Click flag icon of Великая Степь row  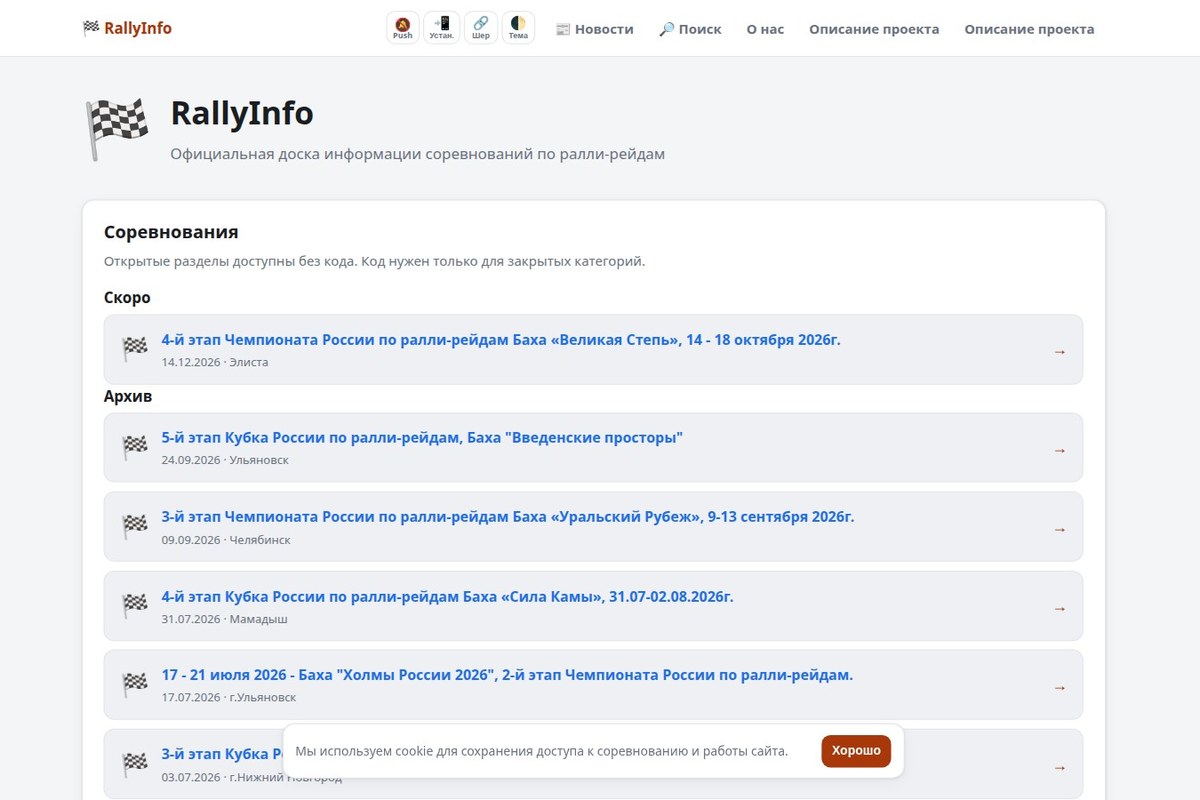coord(135,349)
